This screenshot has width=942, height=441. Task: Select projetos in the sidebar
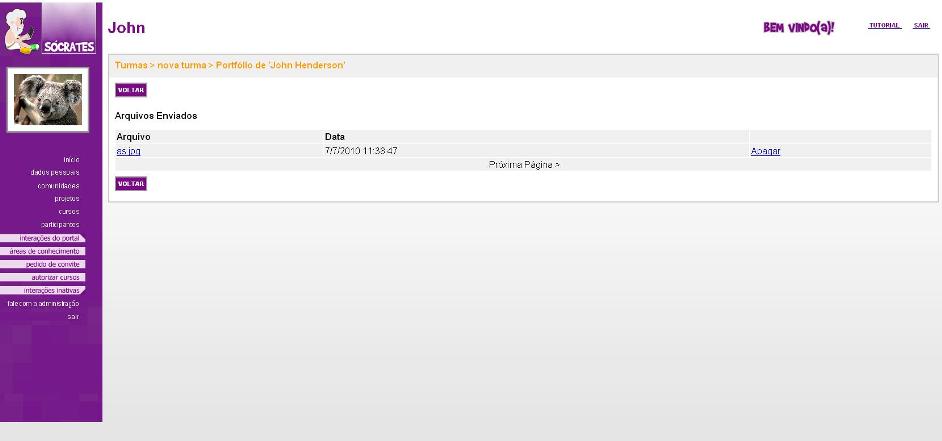[x=66, y=199]
